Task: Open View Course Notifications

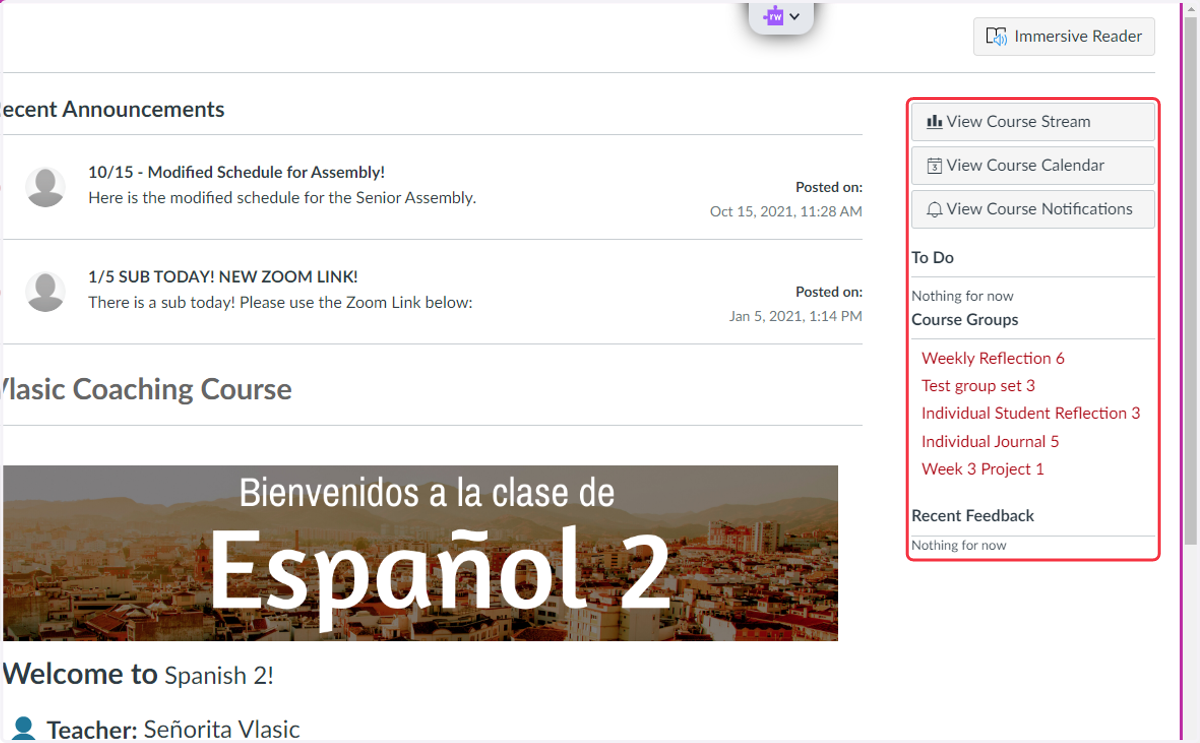Action: point(1033,209)
